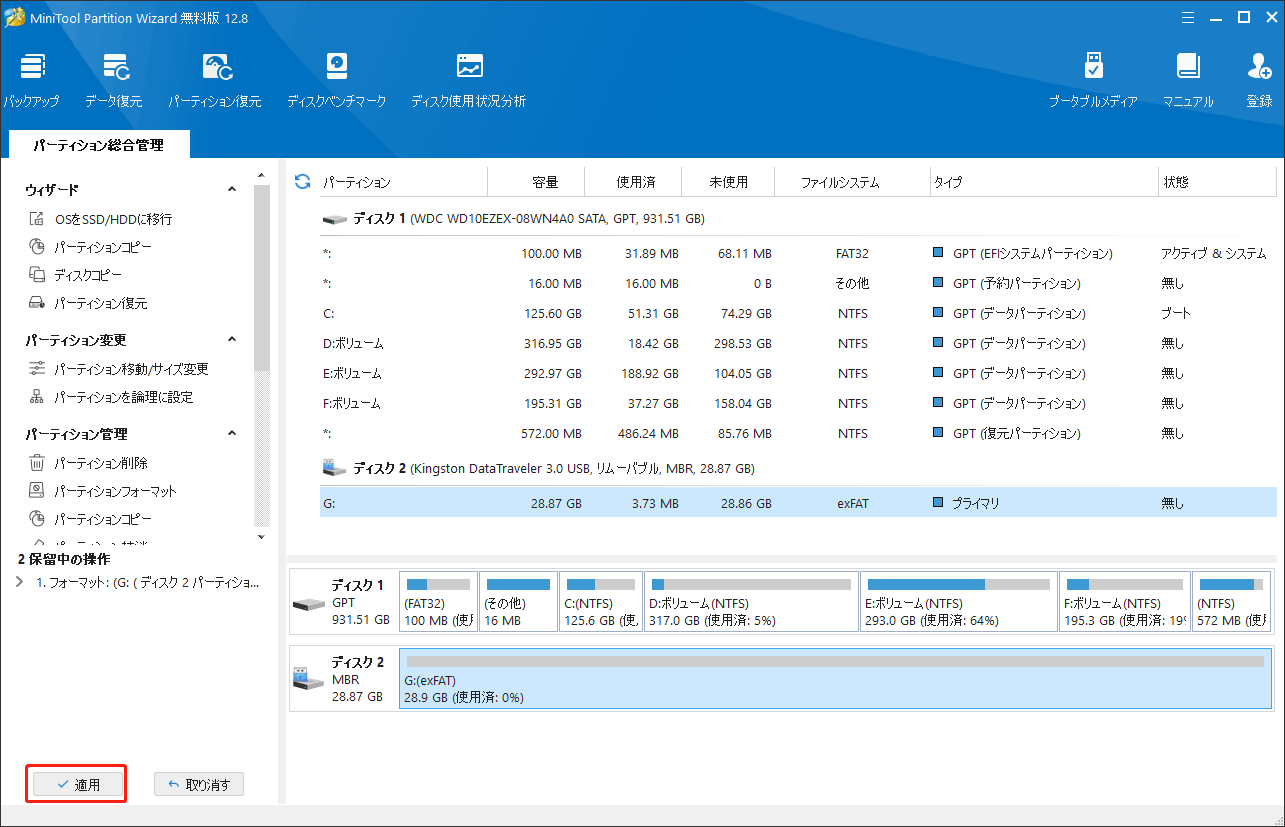Viewport: 1285px width, 827px height.
Task: Click C:(NTFS) block in disk map
Action: pyautogui.click(x=601, y=602)
